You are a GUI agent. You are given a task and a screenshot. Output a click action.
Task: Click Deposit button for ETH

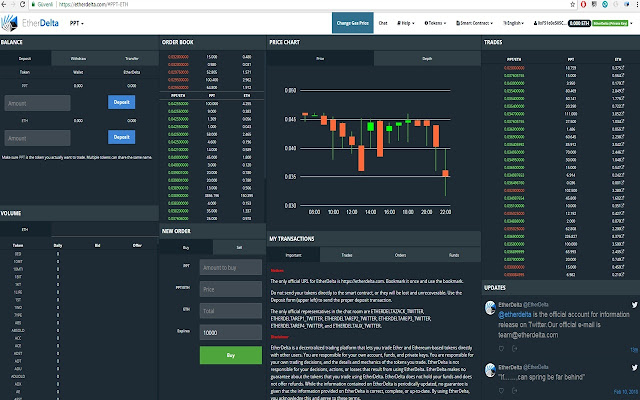(x=122, y=137)
